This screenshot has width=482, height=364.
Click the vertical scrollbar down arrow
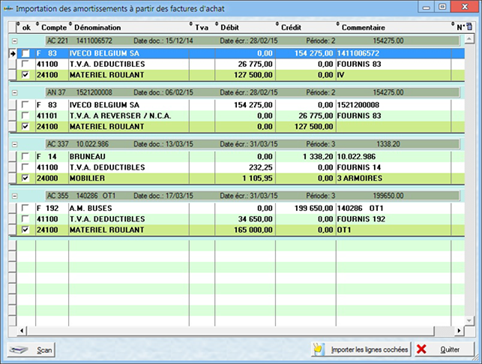click(470, 321)
